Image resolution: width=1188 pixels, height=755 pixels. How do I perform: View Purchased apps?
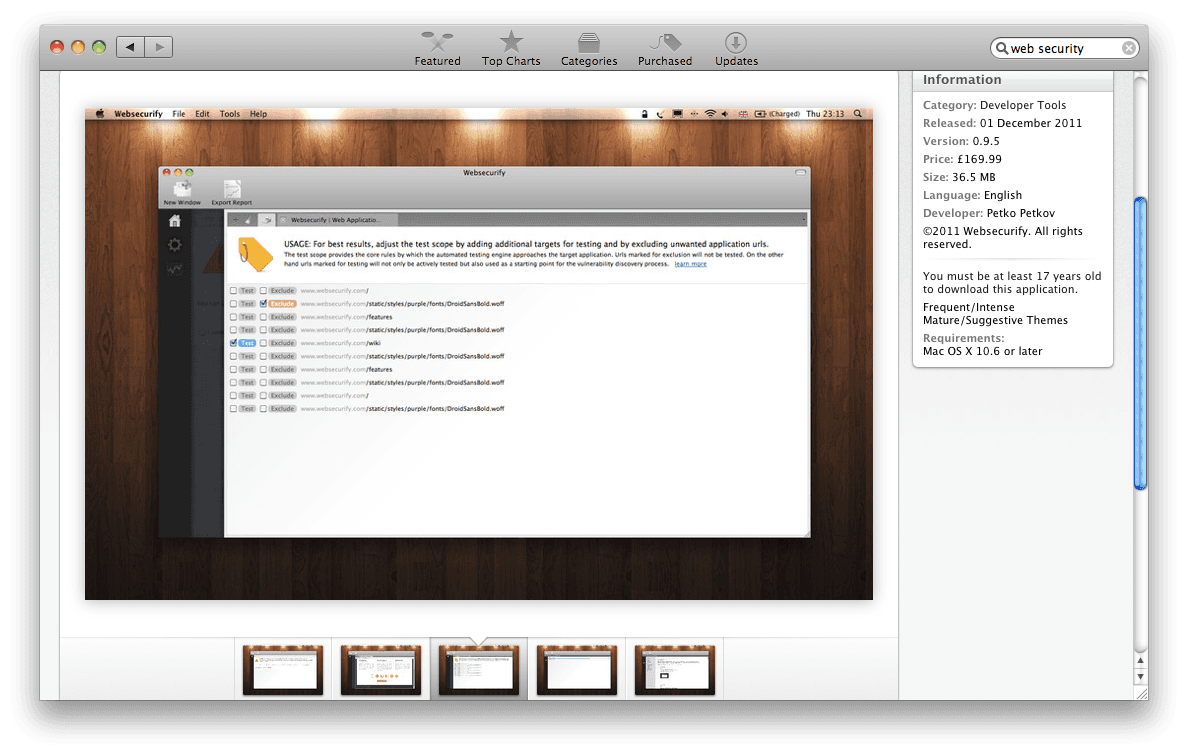point(664,49)
